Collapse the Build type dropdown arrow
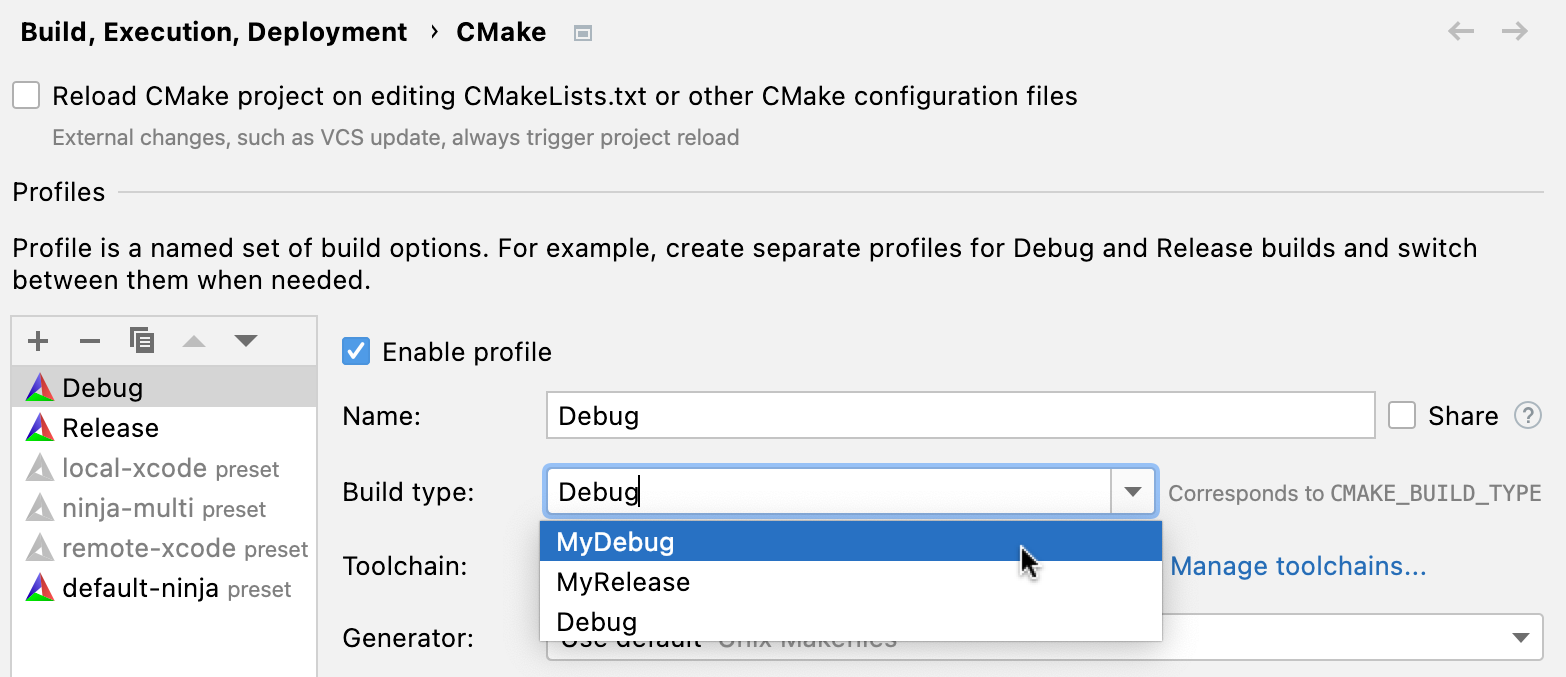 coord(1133,492)
